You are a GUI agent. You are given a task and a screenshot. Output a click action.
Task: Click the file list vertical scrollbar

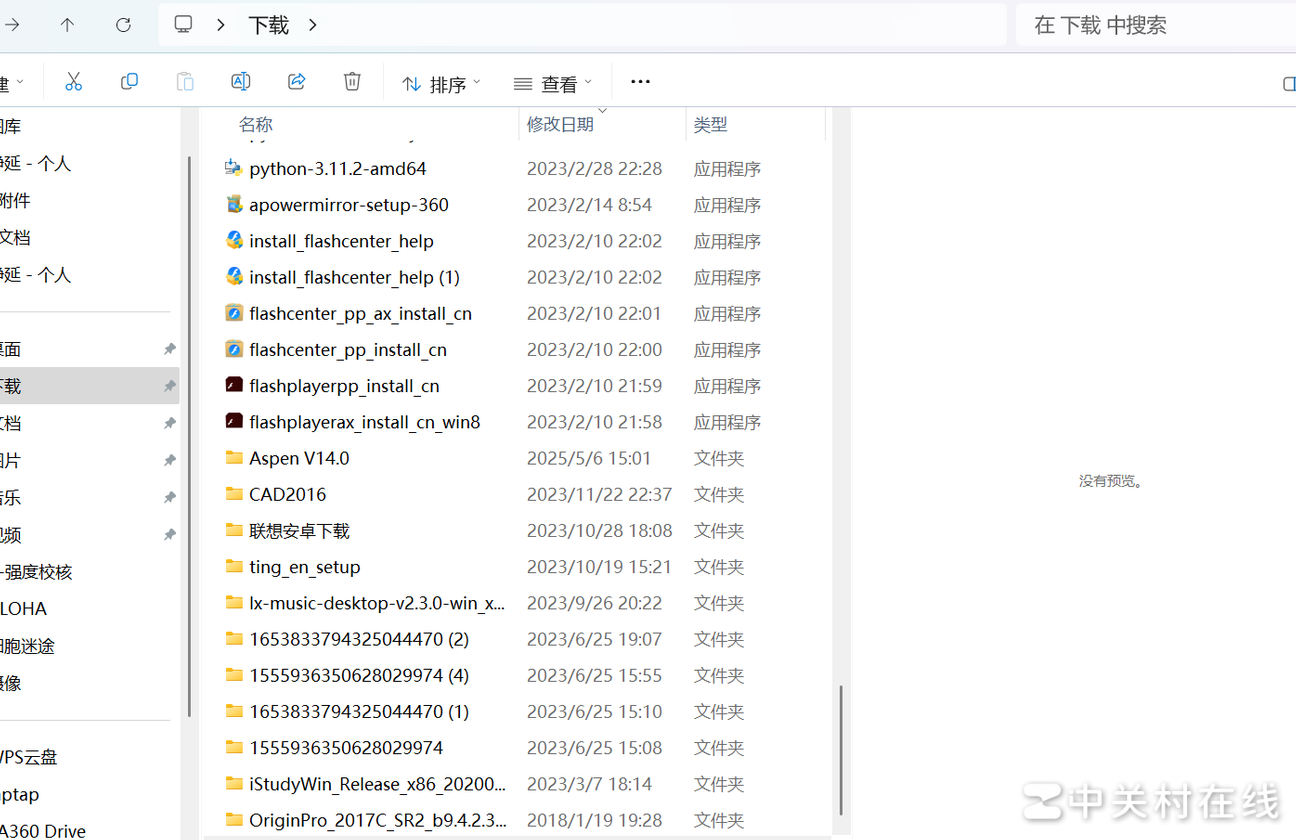[841, 750]
